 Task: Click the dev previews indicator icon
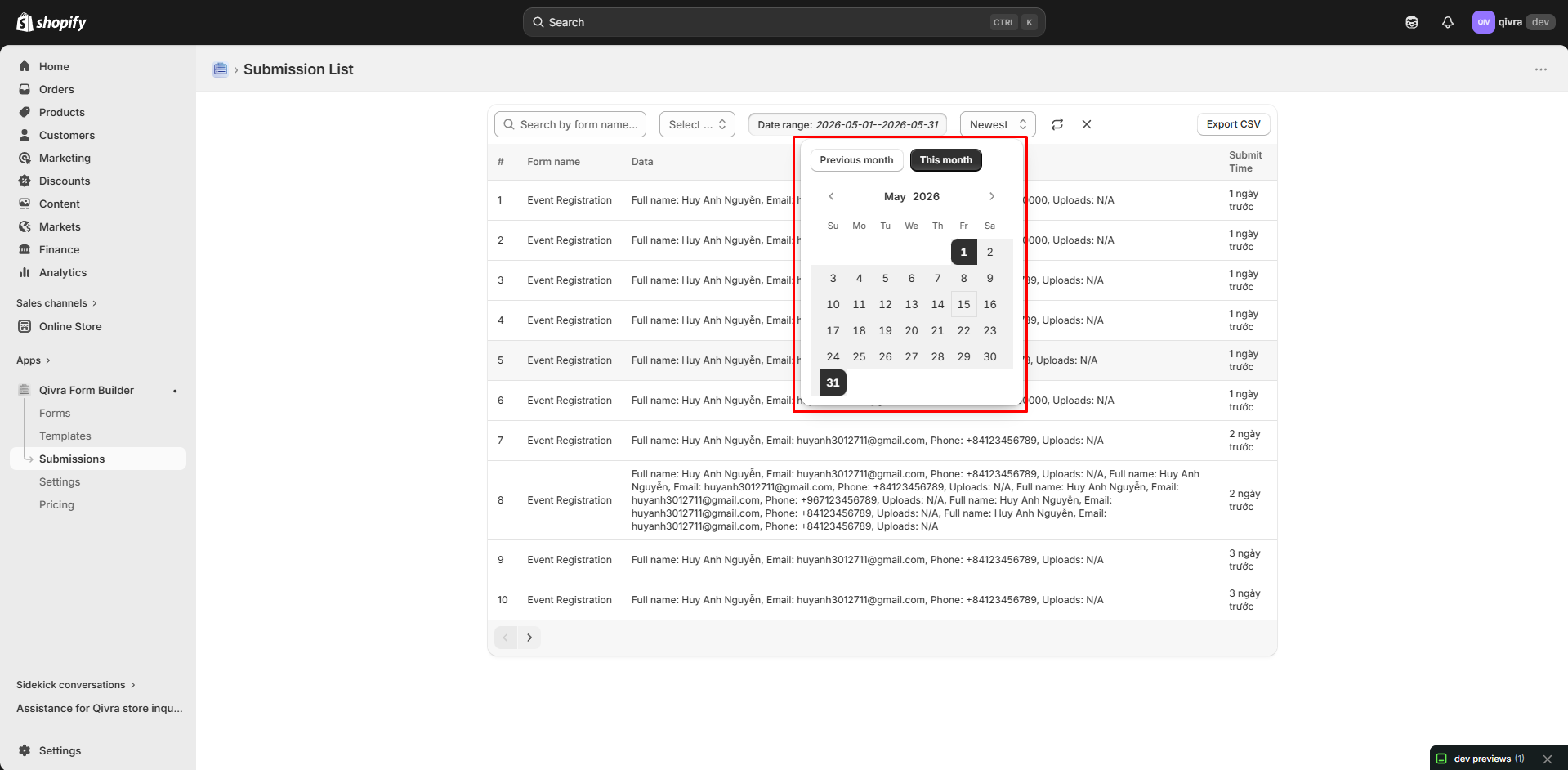tap(1441, 759)
